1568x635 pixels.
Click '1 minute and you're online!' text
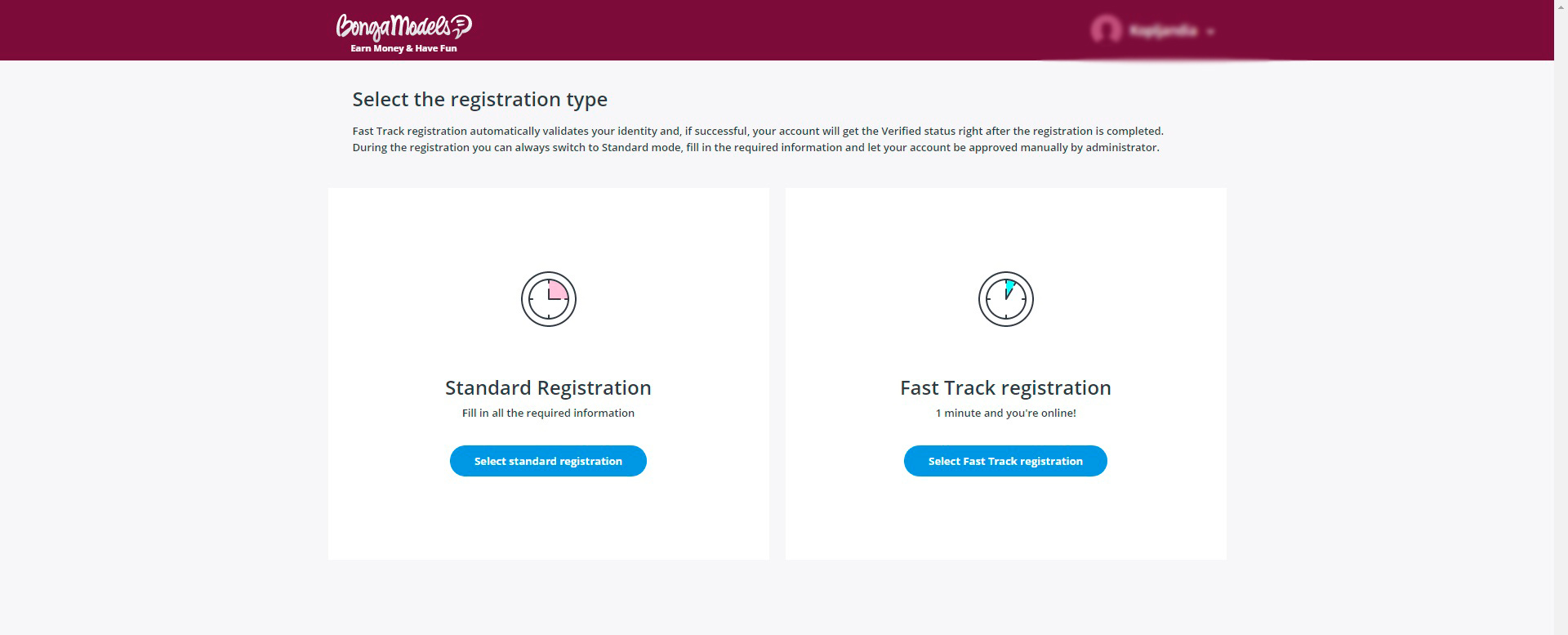click(x=1005, y=413)
